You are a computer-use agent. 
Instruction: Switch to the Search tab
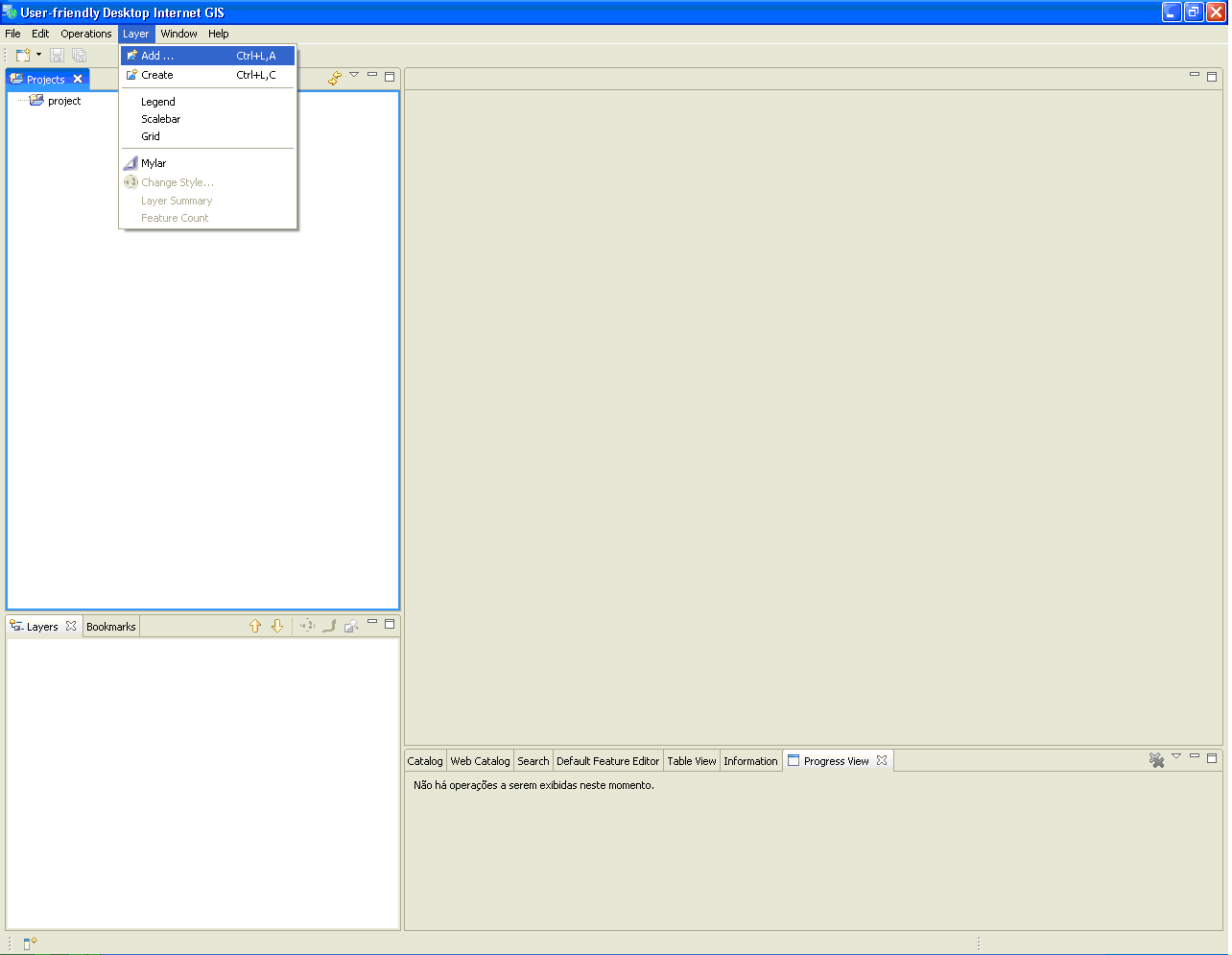[533, 761]
